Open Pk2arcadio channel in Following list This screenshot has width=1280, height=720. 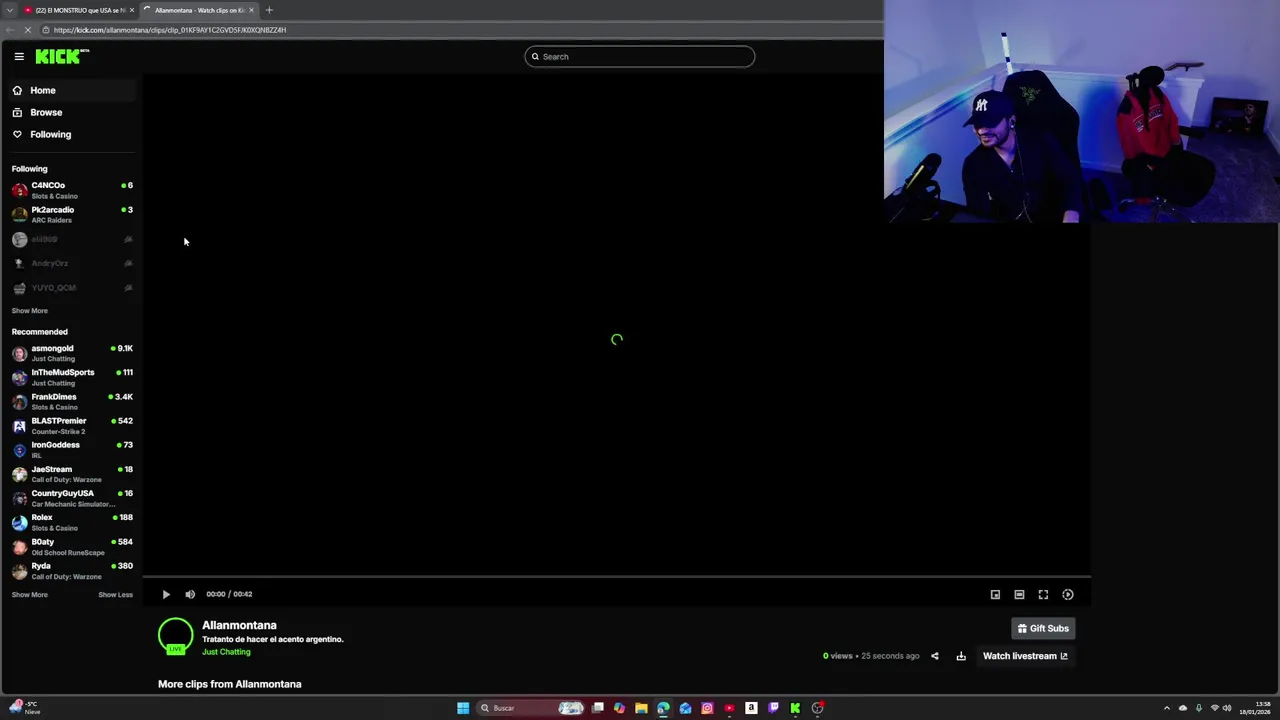70,214
